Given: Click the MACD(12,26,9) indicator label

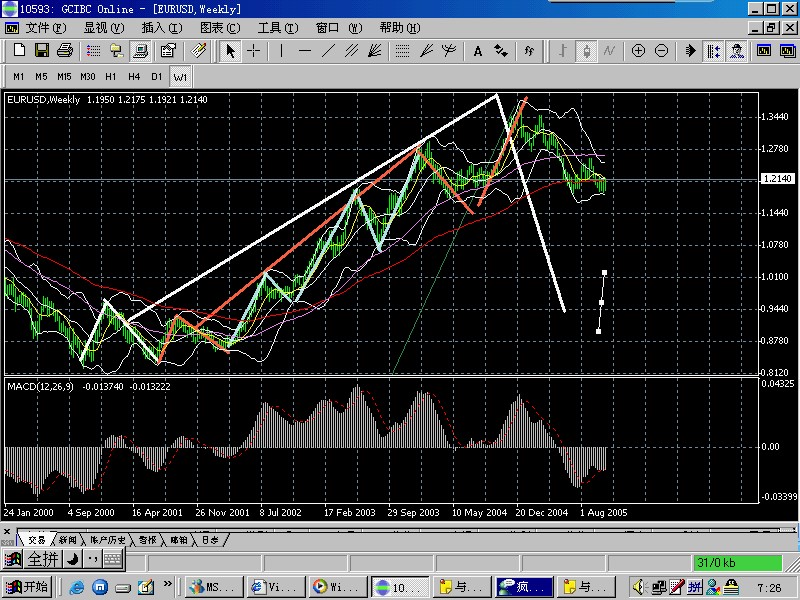Looking at the screenshot, I should click(40, 387).
